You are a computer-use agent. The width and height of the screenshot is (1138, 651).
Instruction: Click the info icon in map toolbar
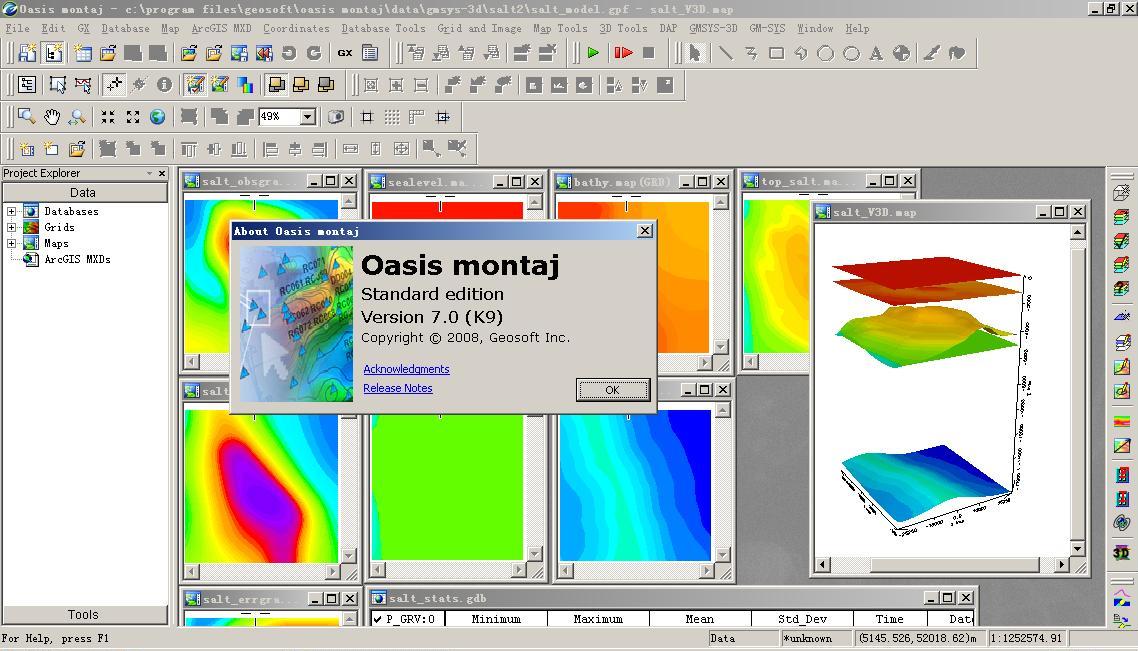(x=165, y=85)
